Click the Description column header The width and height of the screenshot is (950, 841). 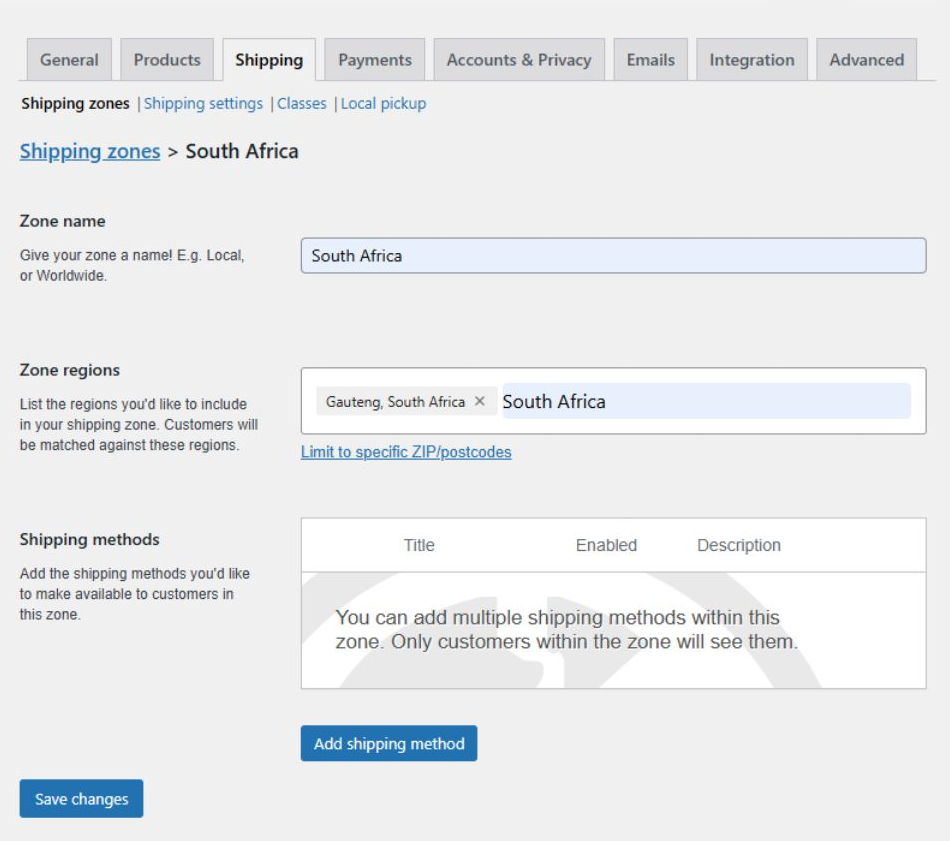coord(739,545)
